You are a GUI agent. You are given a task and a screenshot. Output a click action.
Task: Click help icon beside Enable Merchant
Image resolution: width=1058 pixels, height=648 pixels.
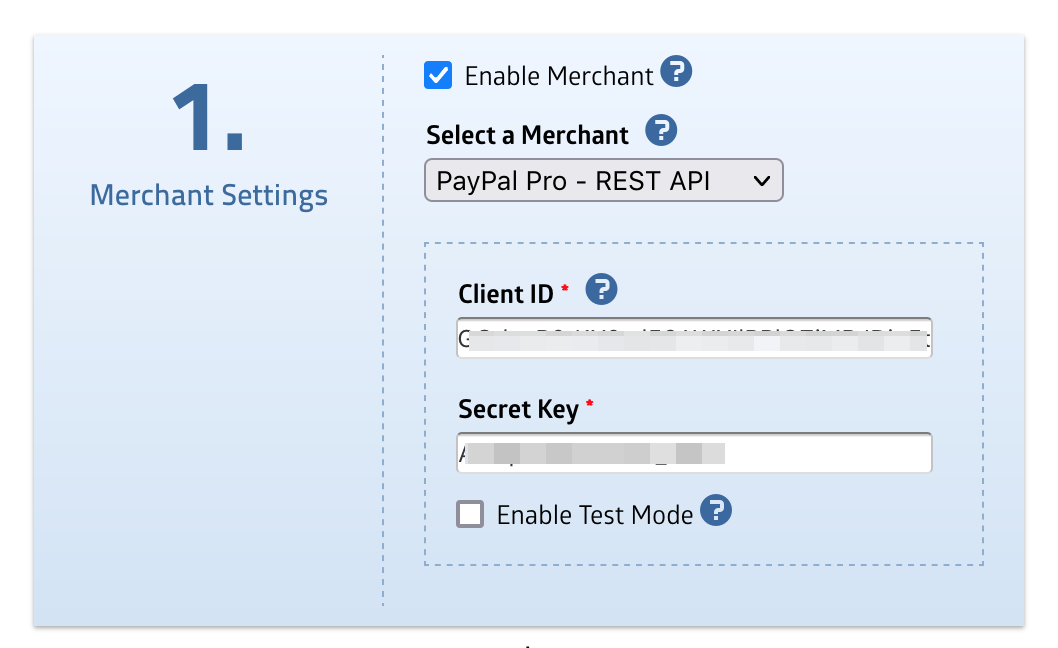676,73
